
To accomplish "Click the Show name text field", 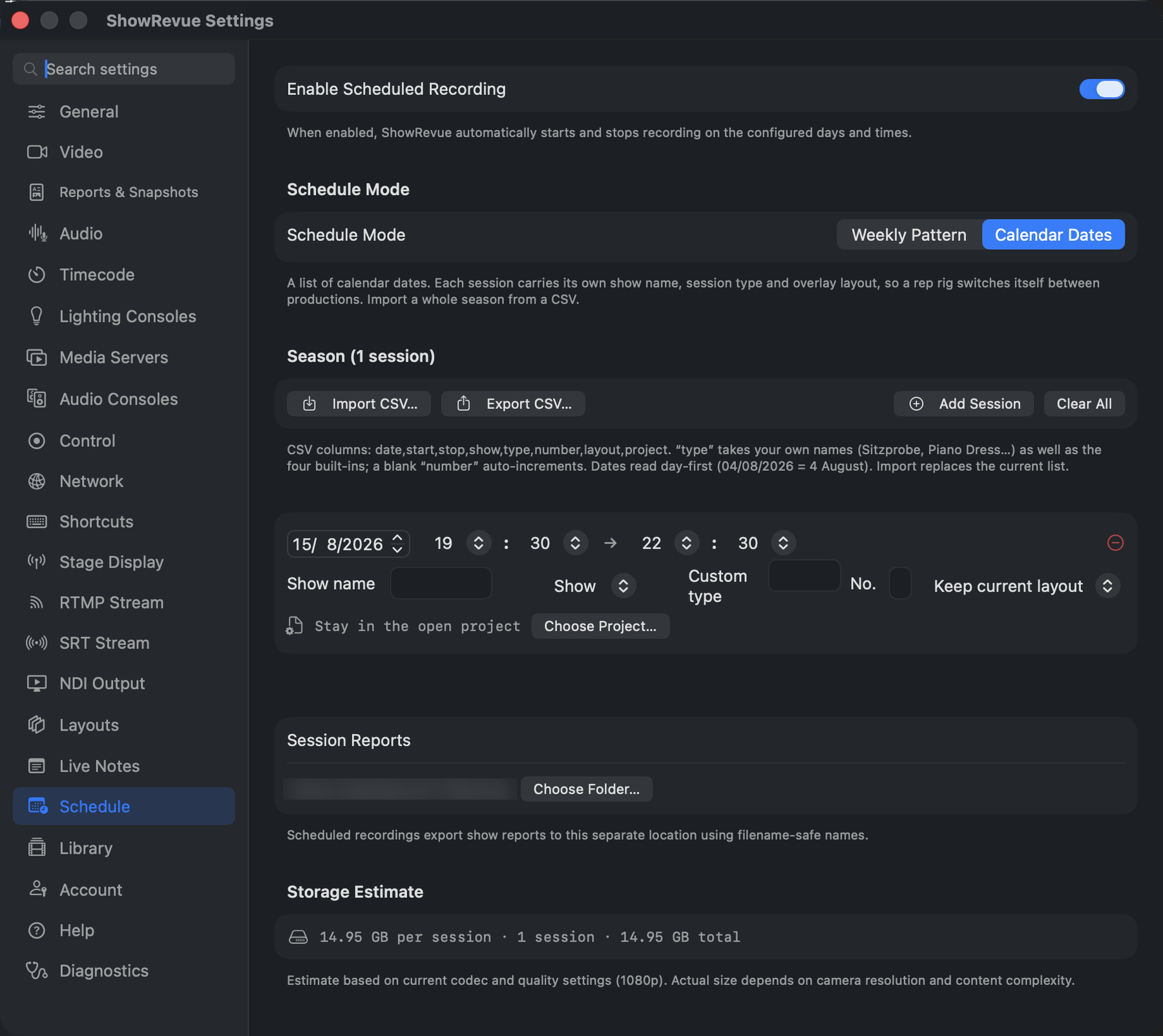I will tap(441, 583).
